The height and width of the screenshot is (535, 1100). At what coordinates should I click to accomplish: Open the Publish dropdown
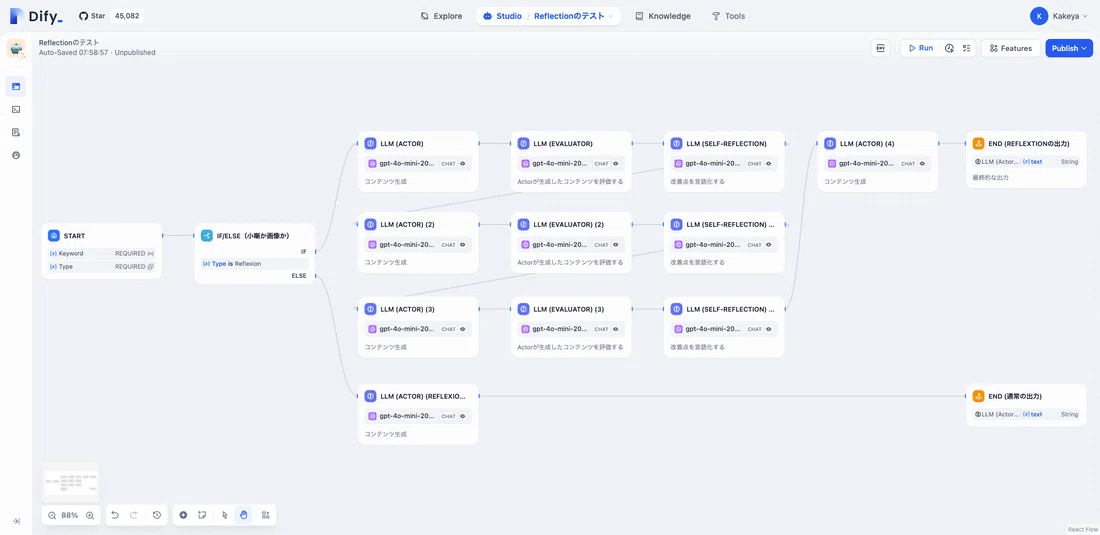pyautogui.click(x=1069, y=48)
